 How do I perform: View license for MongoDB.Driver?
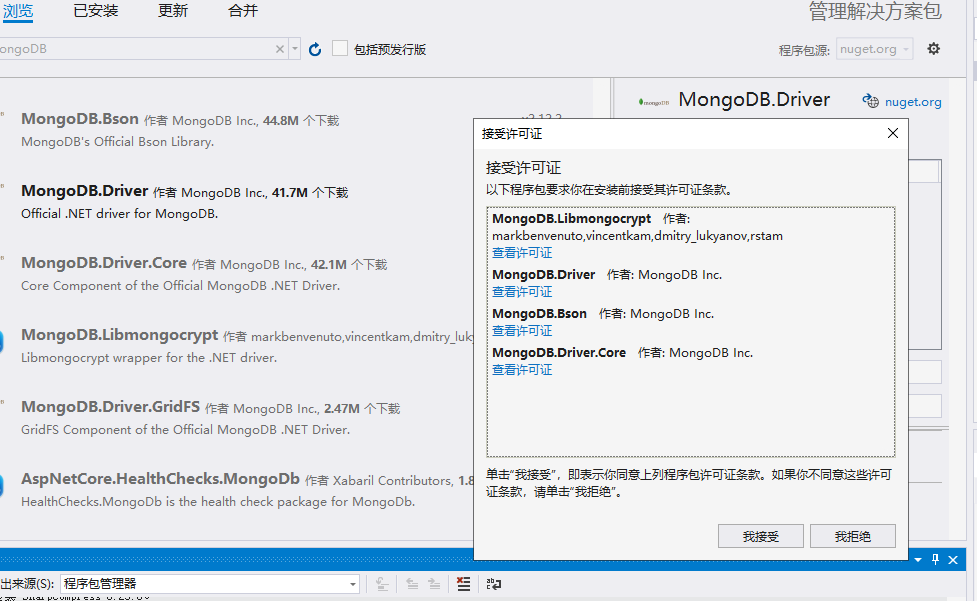(522, 291)
